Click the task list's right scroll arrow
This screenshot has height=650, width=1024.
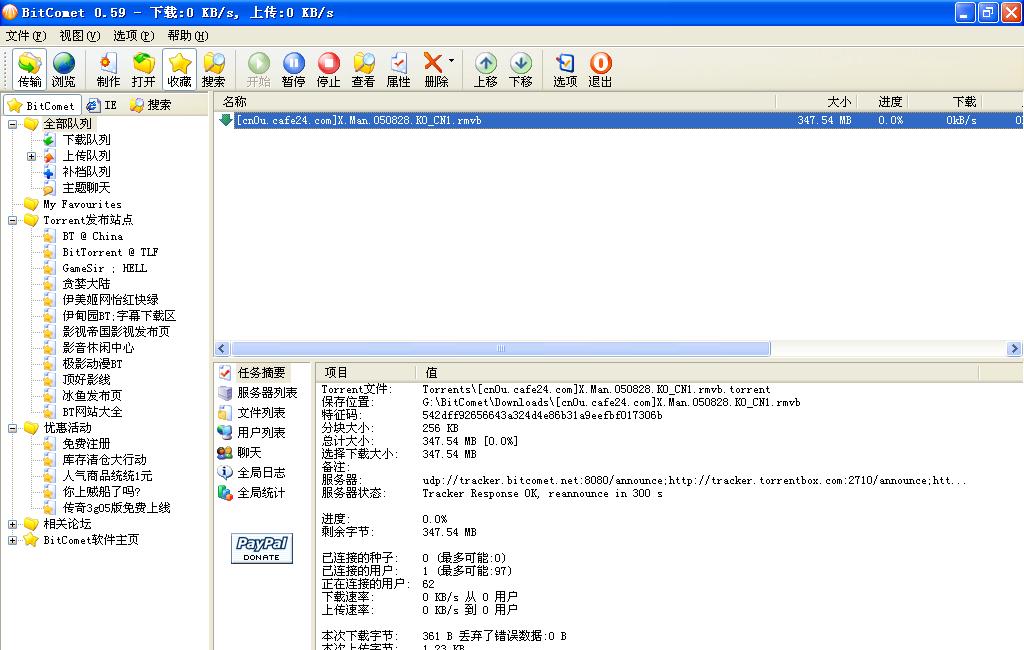point(1014,349)
